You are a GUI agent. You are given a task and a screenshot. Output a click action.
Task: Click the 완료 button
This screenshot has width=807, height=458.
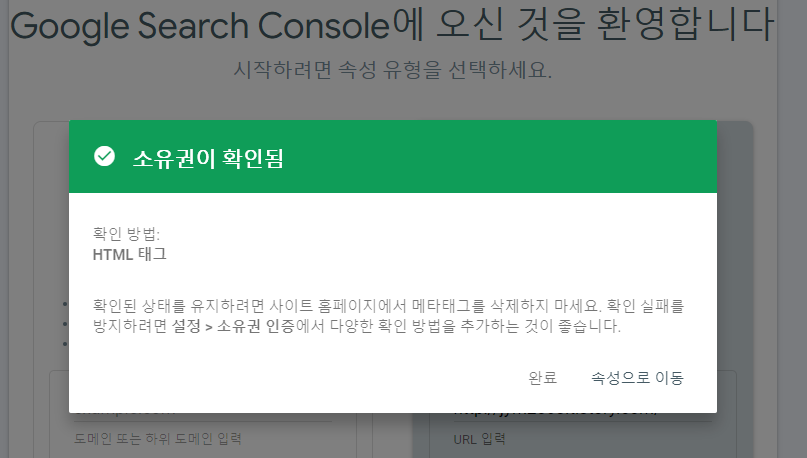tap(542, 378)
